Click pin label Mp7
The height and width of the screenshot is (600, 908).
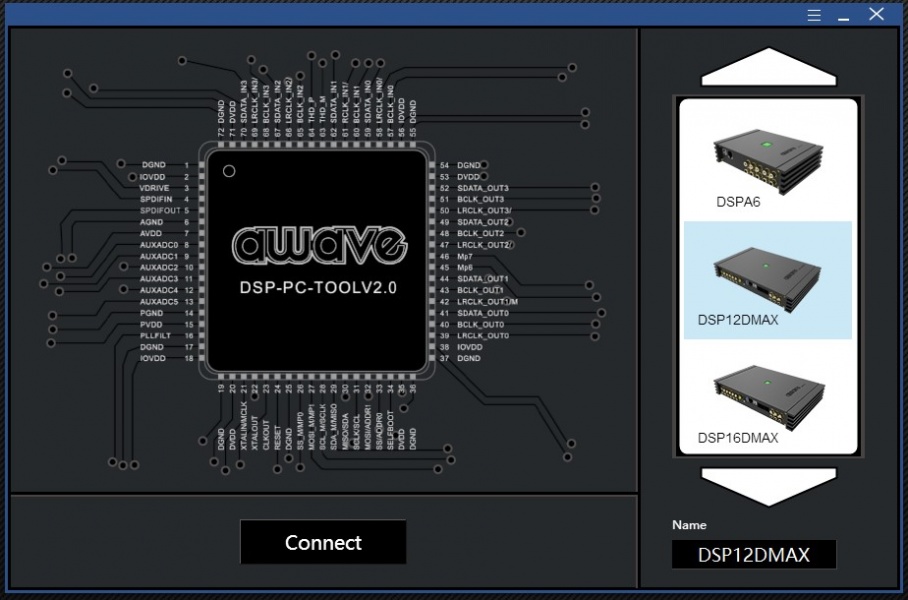tap(465, 256)
